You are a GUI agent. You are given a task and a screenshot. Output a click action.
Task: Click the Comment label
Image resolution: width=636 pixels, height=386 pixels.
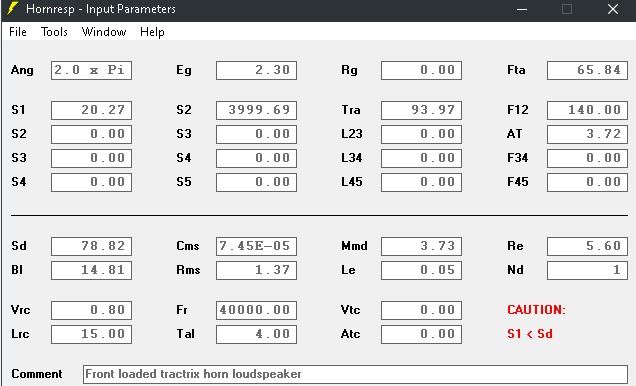(x=37, y=374)
